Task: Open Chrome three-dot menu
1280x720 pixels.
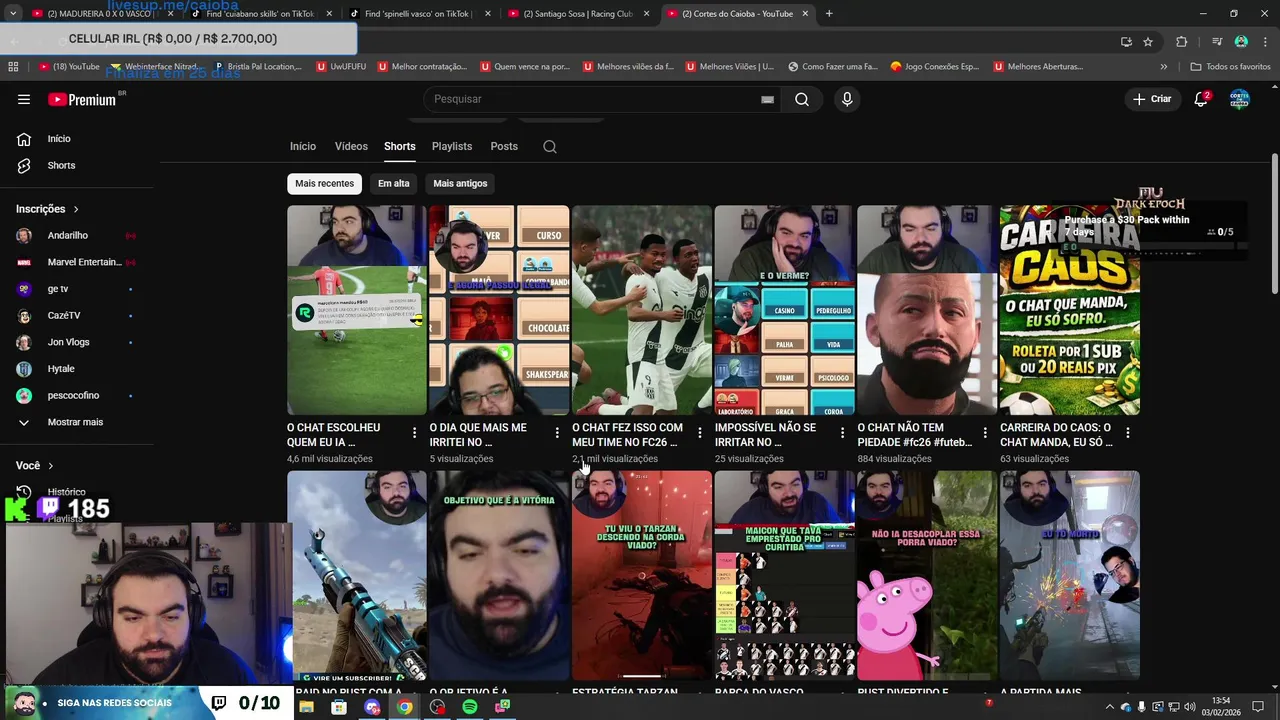Action: (1264, 41)
